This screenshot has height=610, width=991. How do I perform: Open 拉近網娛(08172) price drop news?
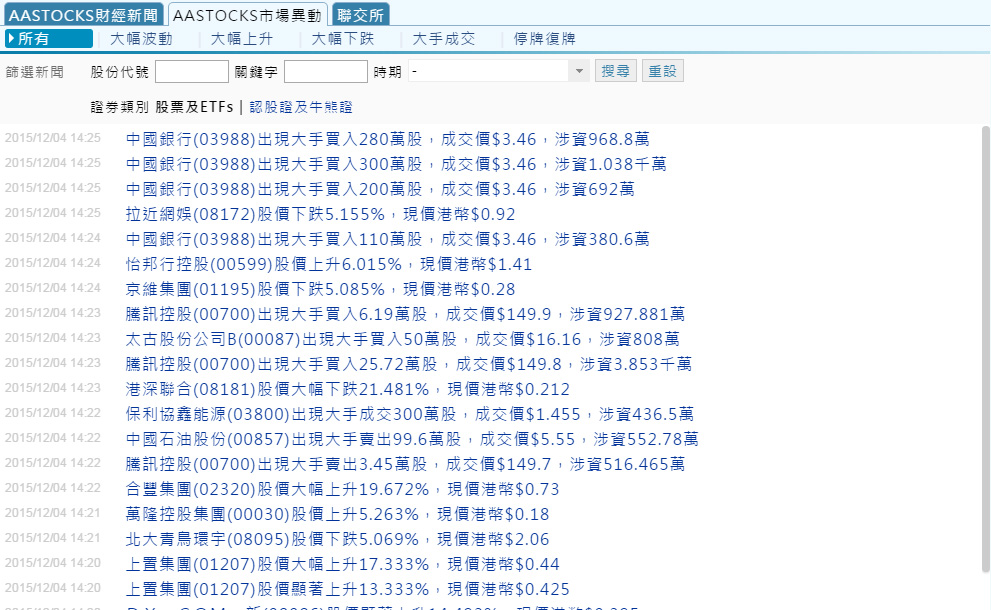pos(320,214)
